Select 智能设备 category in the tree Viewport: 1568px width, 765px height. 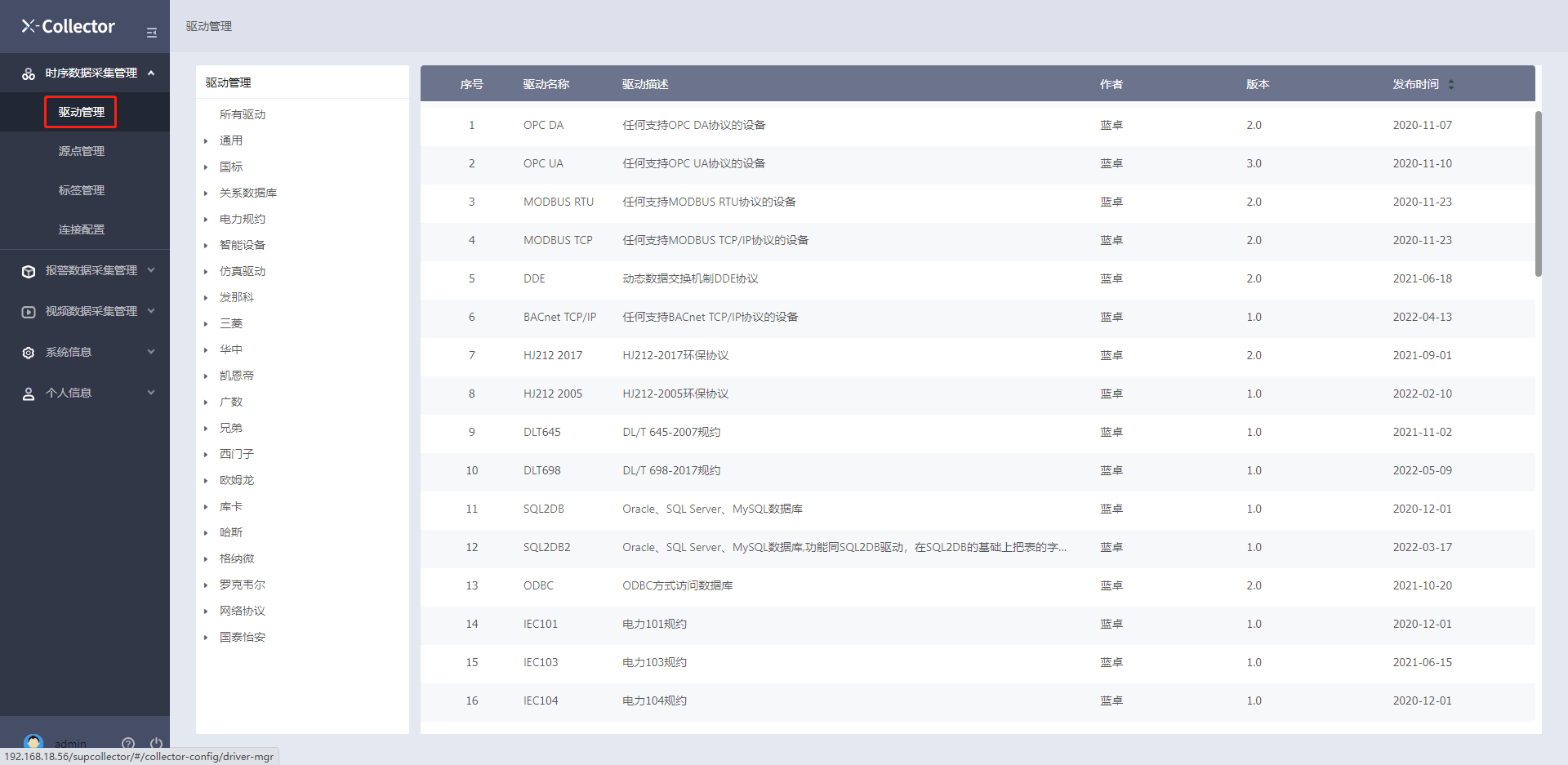click(243, 245)
